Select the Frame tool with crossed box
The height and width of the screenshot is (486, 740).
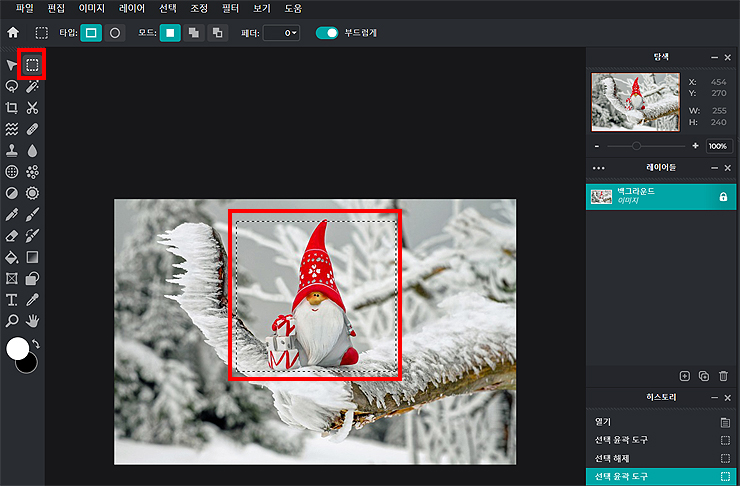[11, 278]
